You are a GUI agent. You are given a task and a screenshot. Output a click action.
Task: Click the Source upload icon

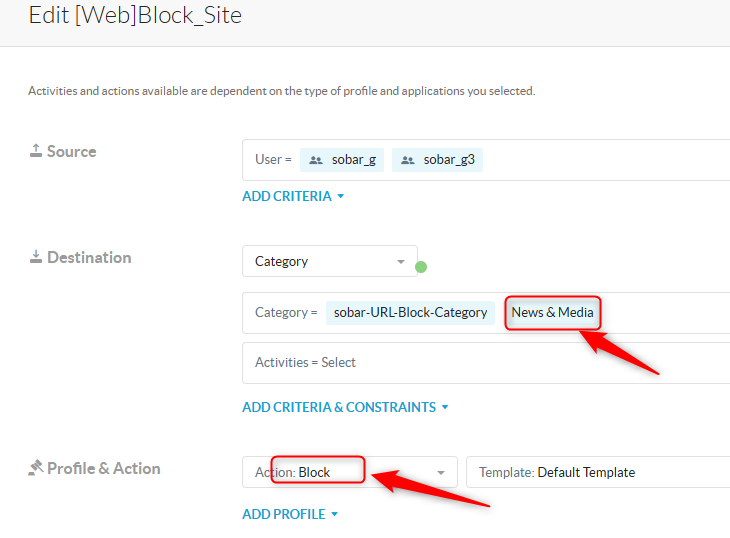(x=36, y=150)
